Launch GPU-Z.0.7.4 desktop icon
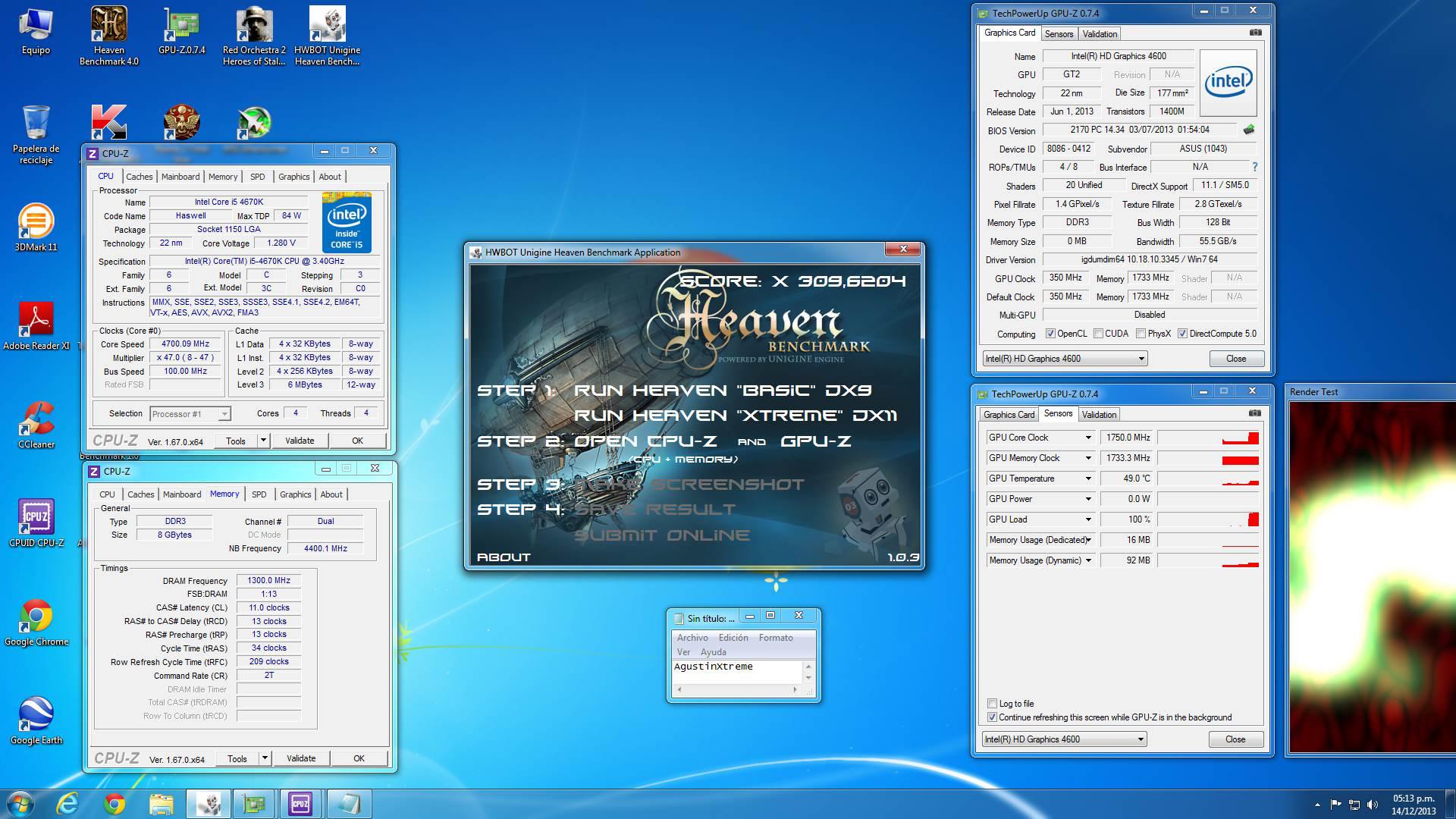This screenshot has width=1456, height=819. click(182, 32)
